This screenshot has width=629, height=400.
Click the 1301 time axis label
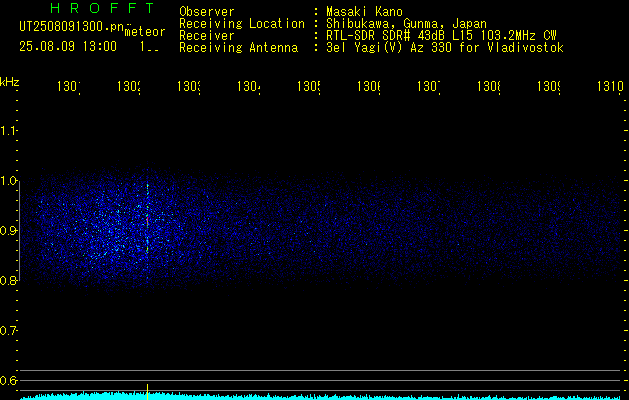pos(69,86)
